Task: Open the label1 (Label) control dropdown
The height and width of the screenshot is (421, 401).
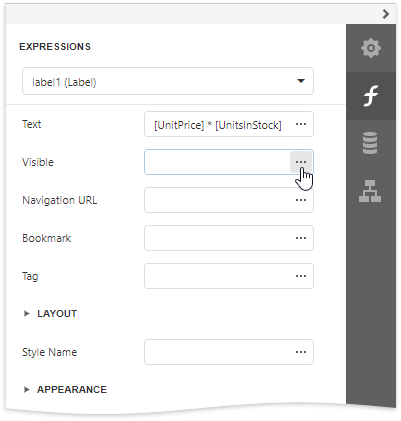Action: (x=168, y=81)
